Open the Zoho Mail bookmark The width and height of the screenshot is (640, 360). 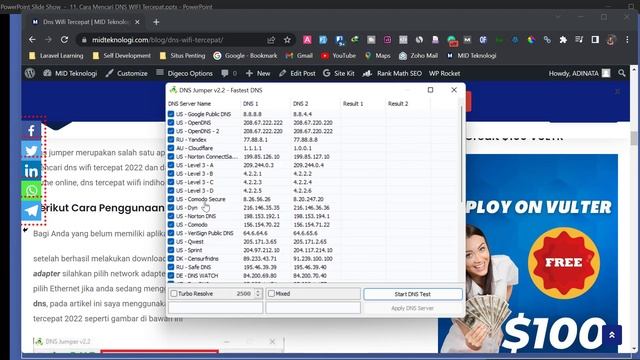(418, 56)
